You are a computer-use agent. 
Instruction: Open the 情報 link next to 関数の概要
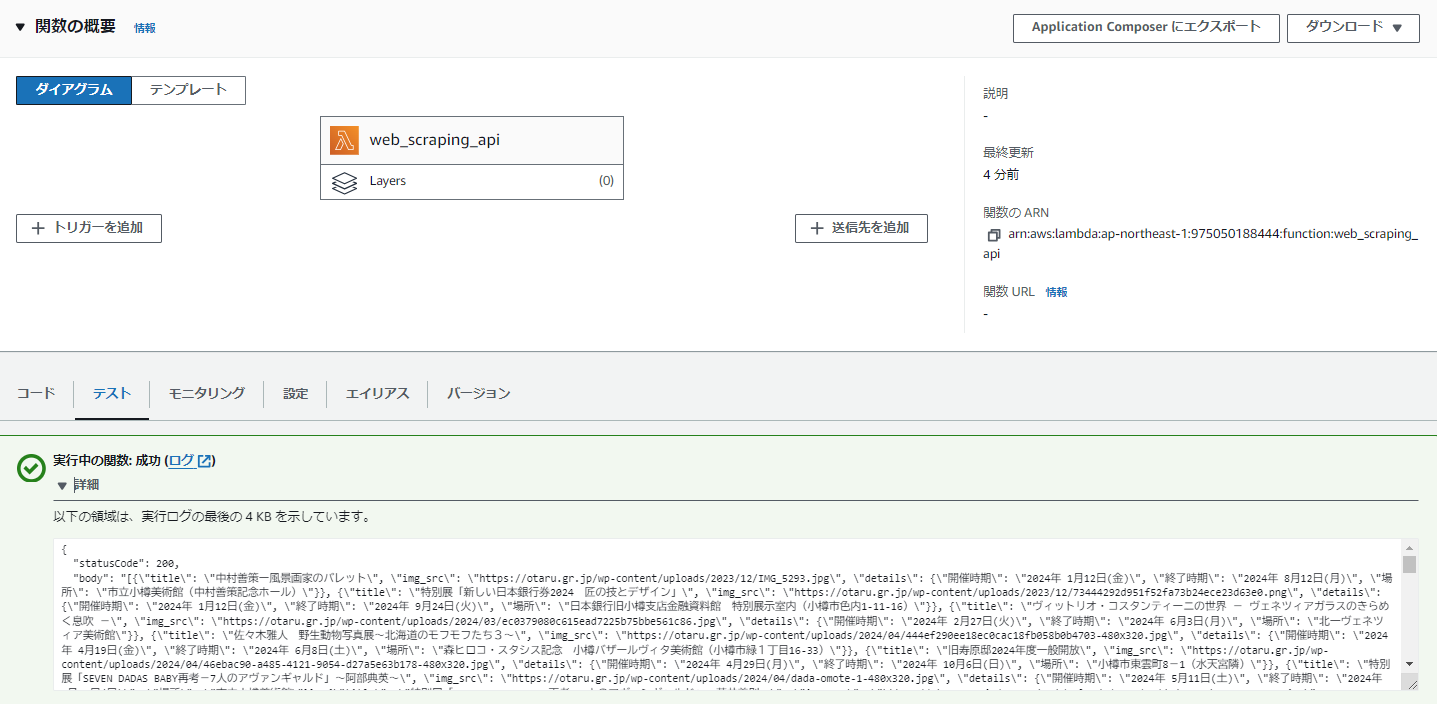pyautogui.click(x=144, y=27)
